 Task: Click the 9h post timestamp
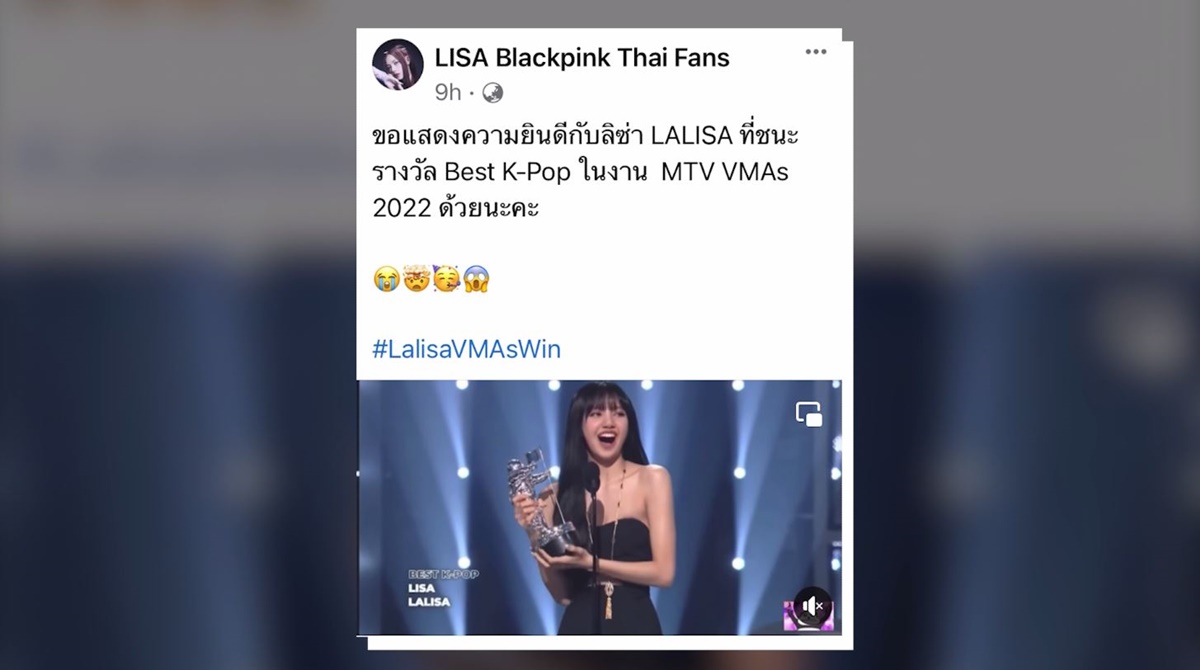pos(448,93)
